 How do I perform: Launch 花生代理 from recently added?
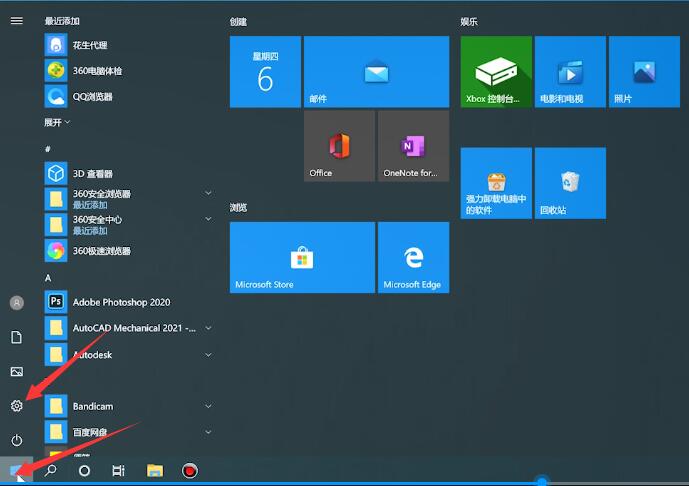[x=128, y=45]
